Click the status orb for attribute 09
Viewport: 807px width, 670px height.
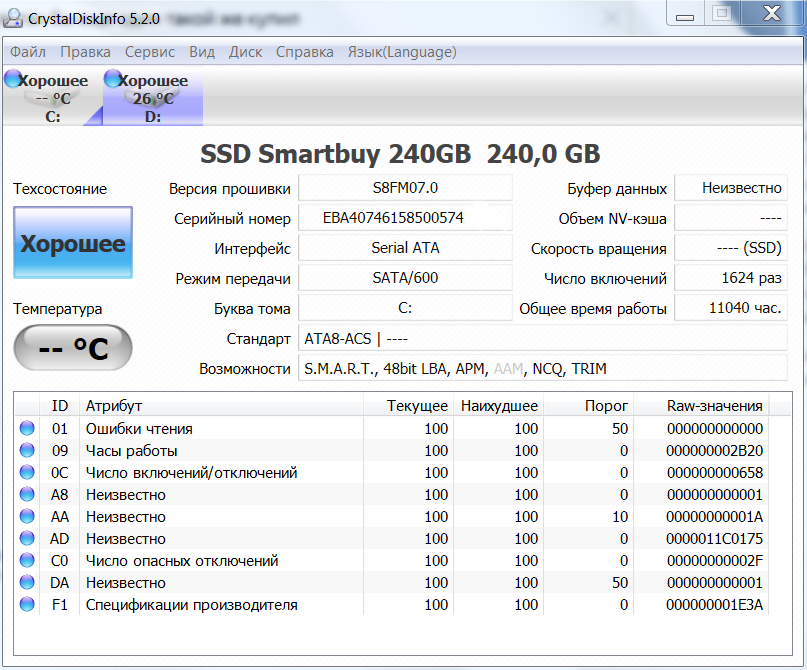(x=27, y=450)
